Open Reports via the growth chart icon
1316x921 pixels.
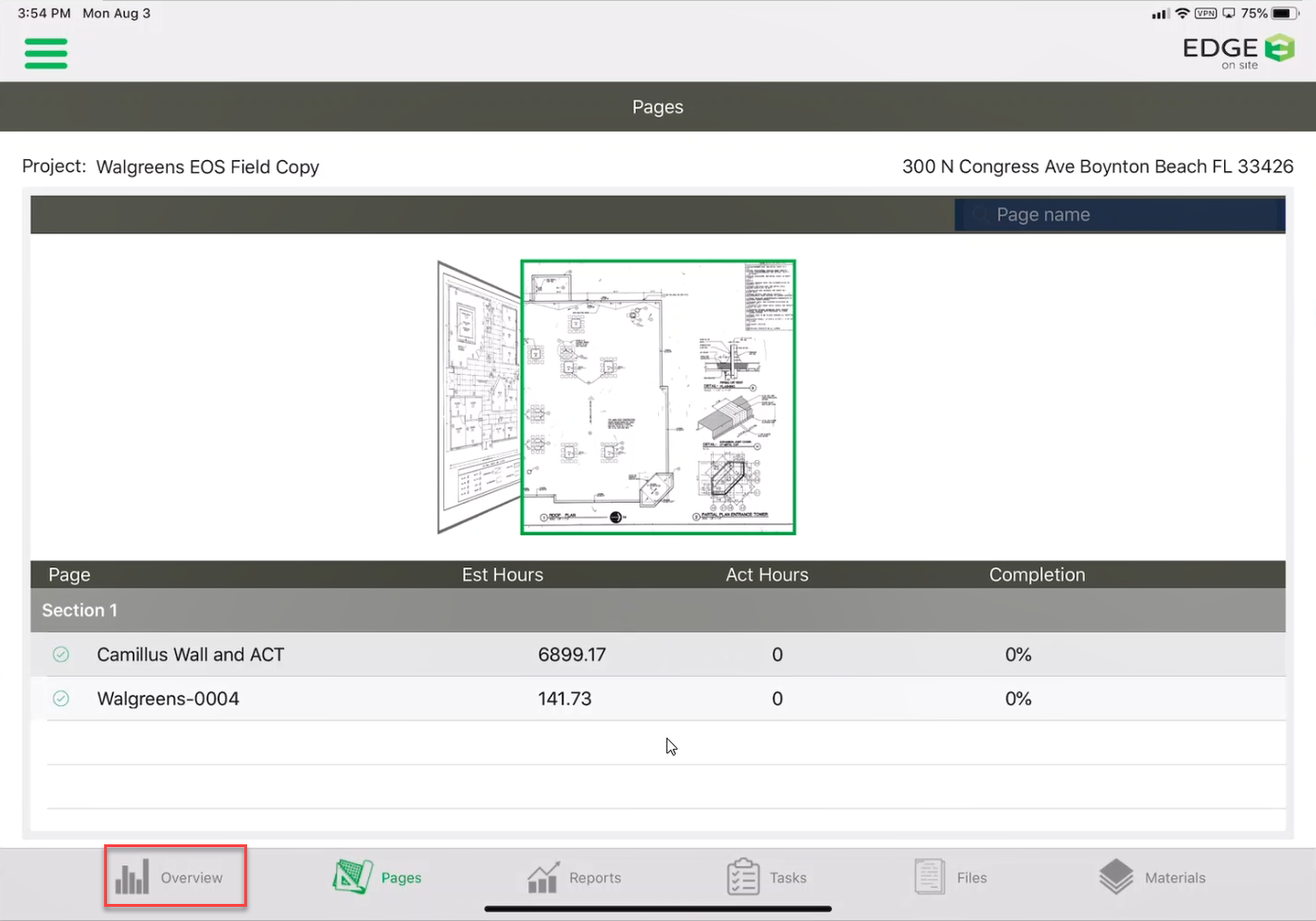pos(542,877)
